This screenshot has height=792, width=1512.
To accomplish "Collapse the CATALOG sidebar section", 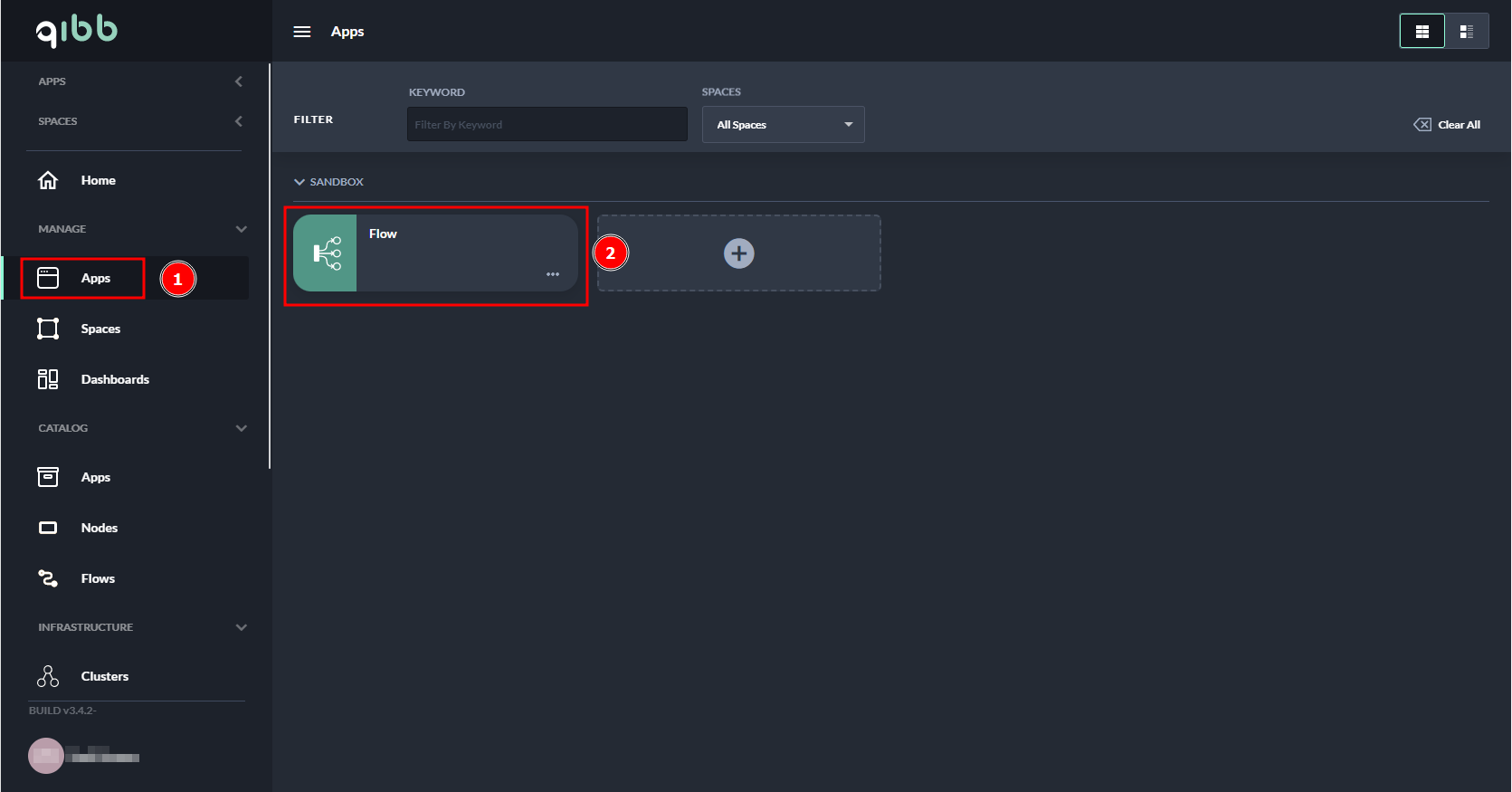I will [241, 428].
